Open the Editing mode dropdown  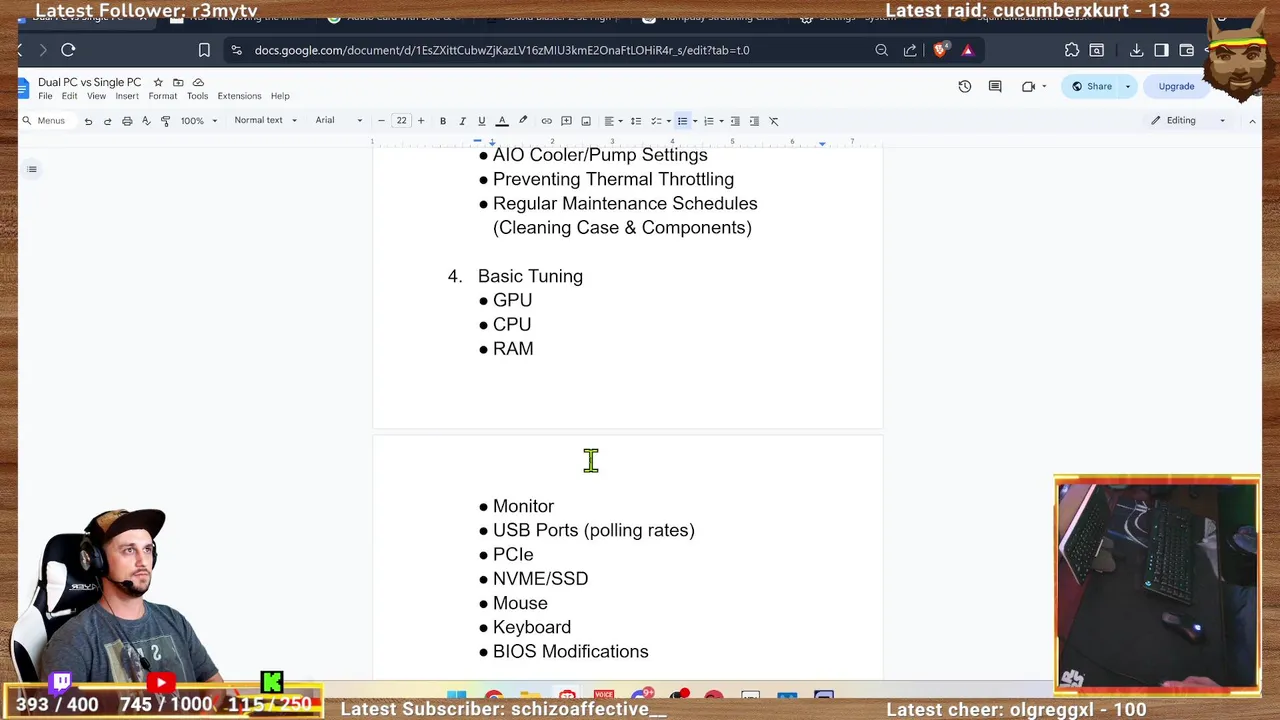coord(1188,121)
